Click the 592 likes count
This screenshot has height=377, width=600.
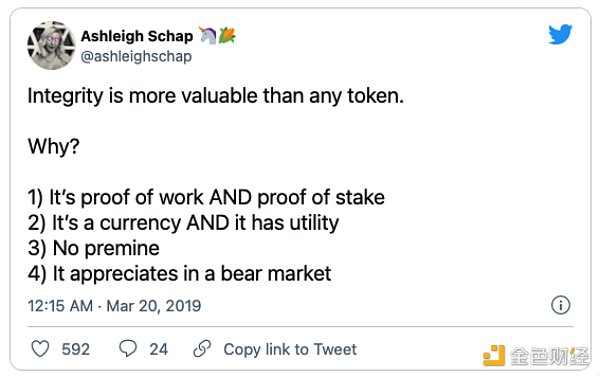tap(76, 349)
